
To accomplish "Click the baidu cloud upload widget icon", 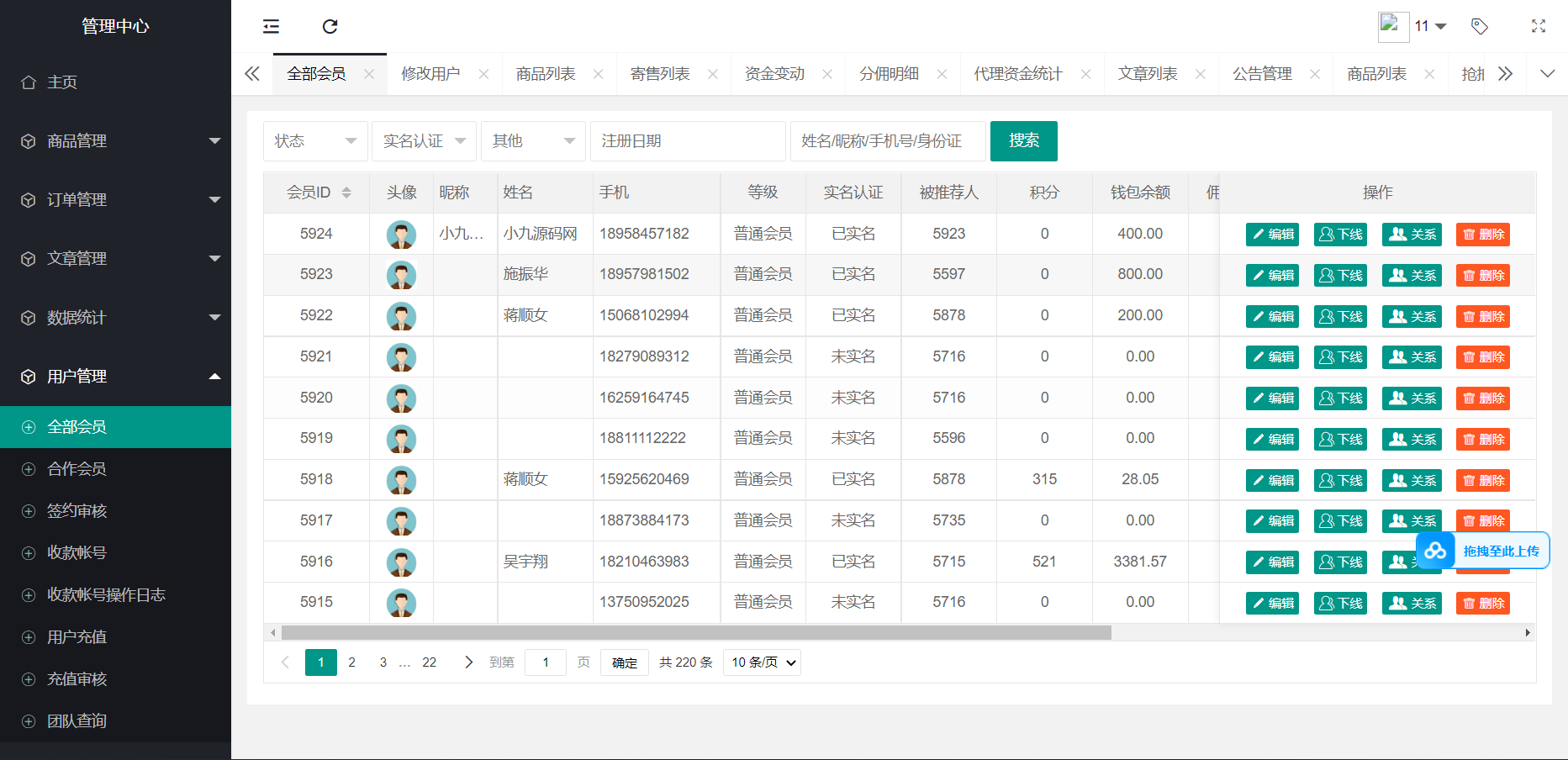I will click(x=1435, y=551).
